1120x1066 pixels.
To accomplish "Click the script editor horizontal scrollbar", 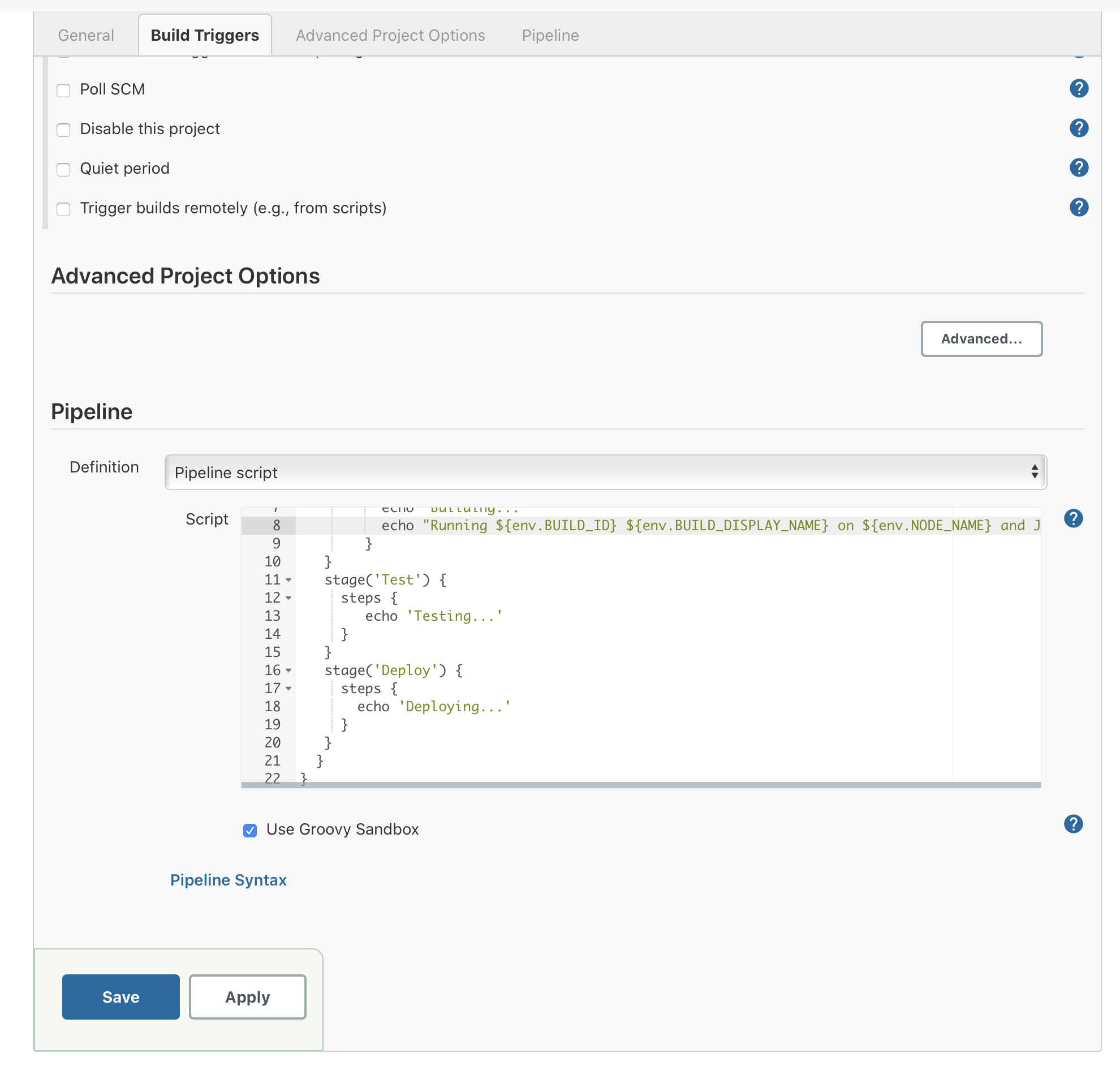I will click(x=640, y=785).
